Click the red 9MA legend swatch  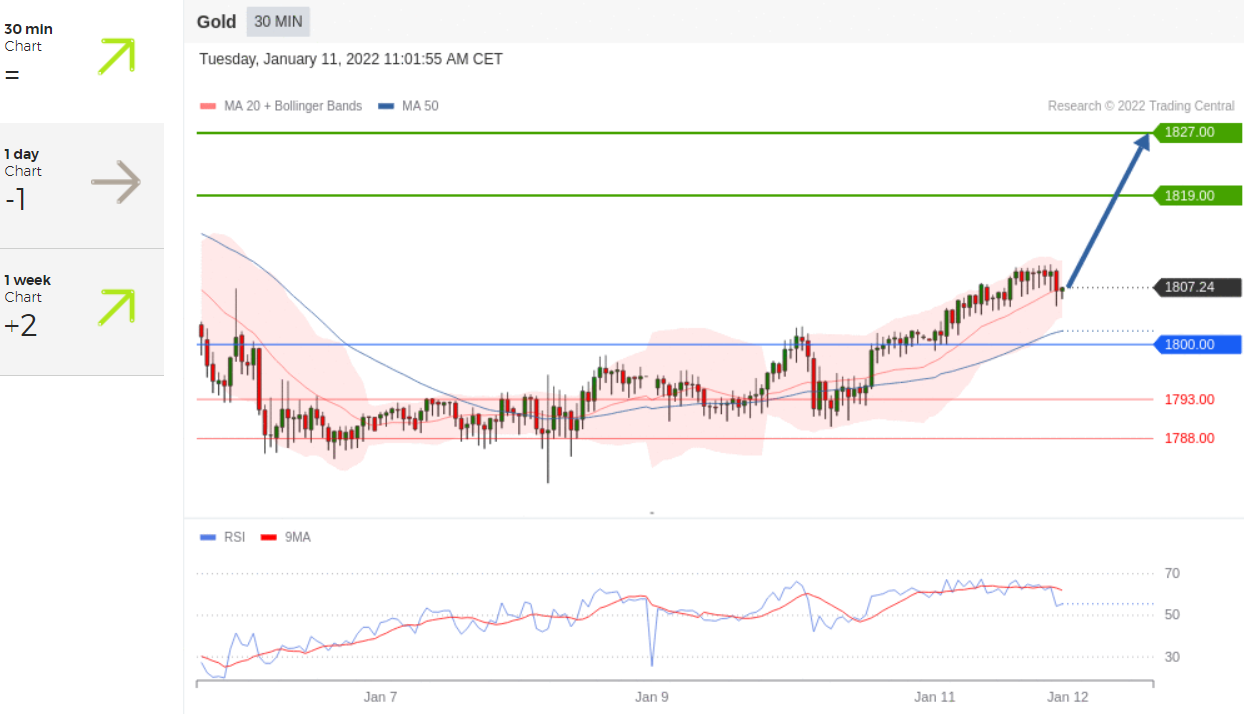tap(268, 537)
